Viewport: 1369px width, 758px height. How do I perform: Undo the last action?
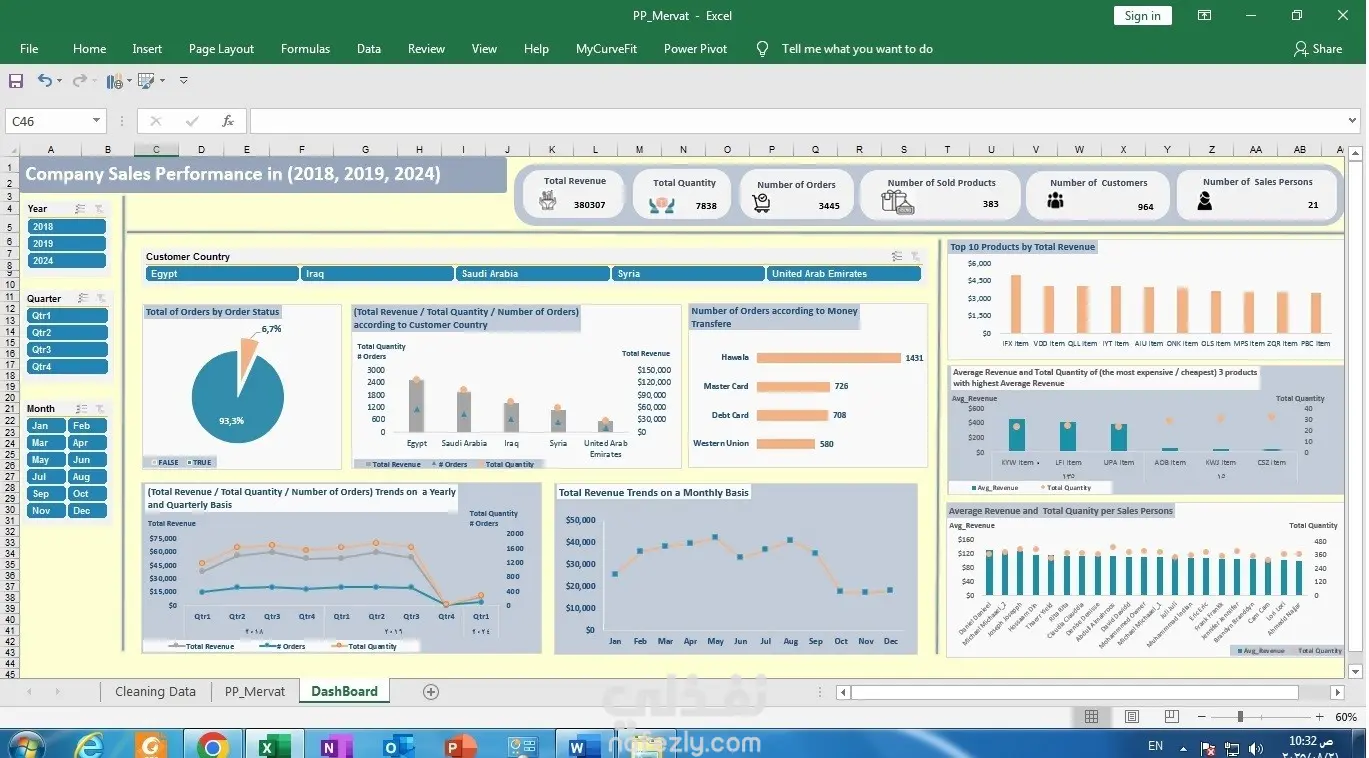(x=44, y=81)
